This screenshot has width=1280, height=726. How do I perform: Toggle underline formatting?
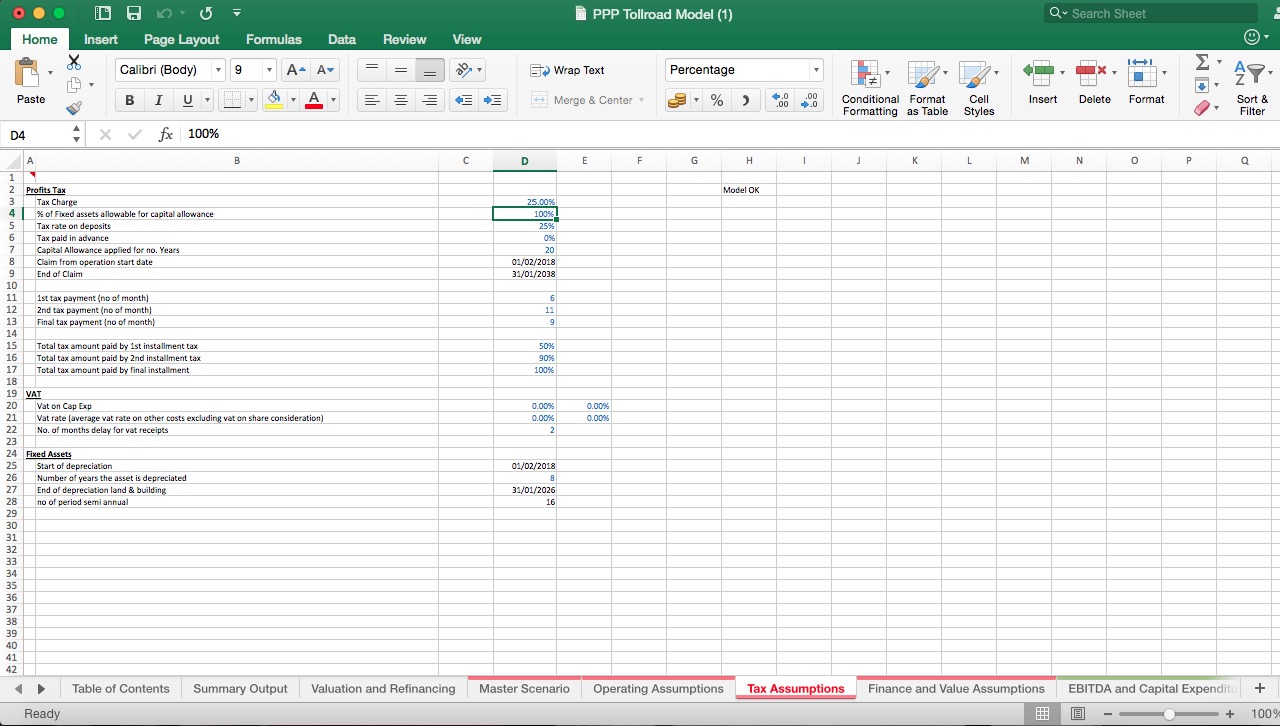pos(187,100)
